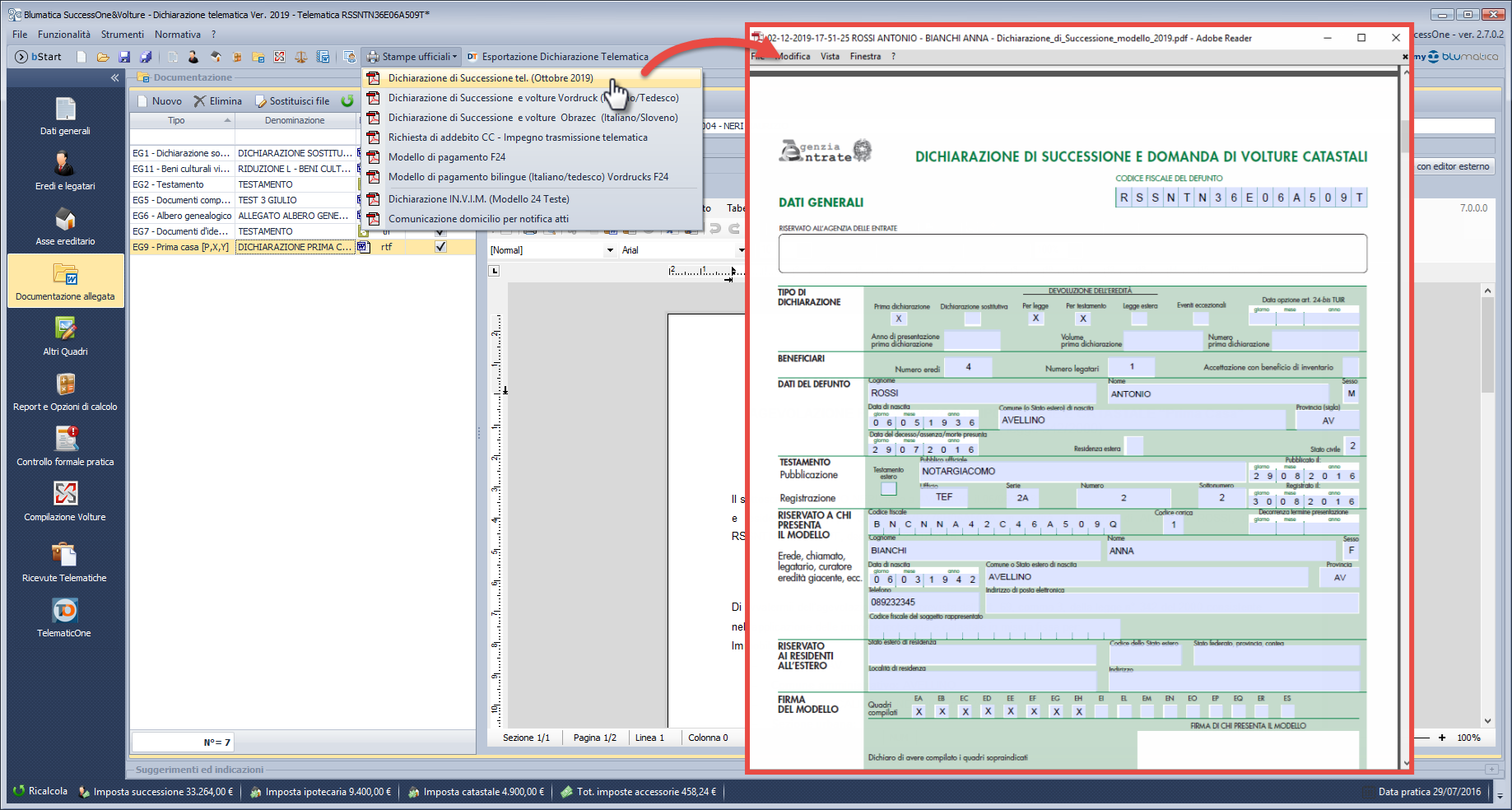Screen dimensions: 1512x810
Task: Open Controllo formale pratica
Action: [65, 446]
